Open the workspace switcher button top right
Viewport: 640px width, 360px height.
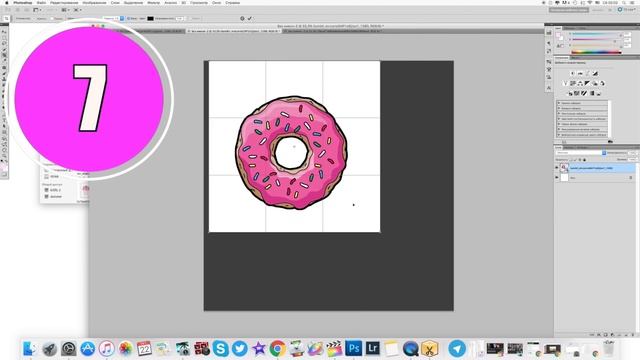(x=569, y=10)
